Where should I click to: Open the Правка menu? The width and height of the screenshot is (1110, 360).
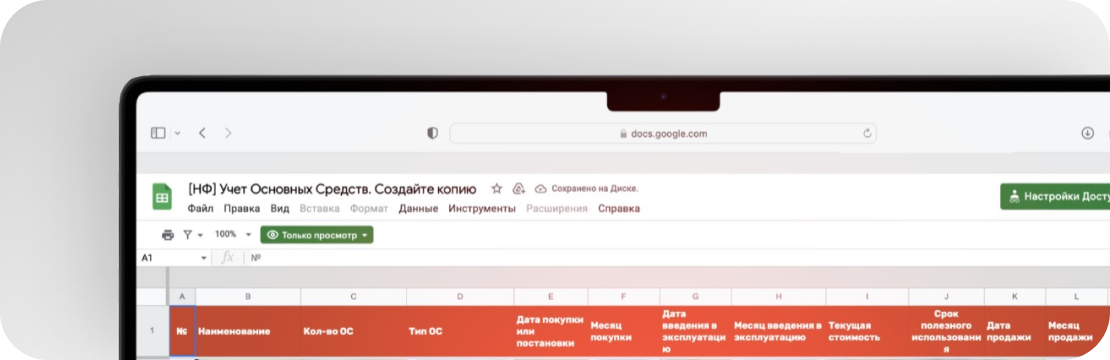(x=242, y=209)
